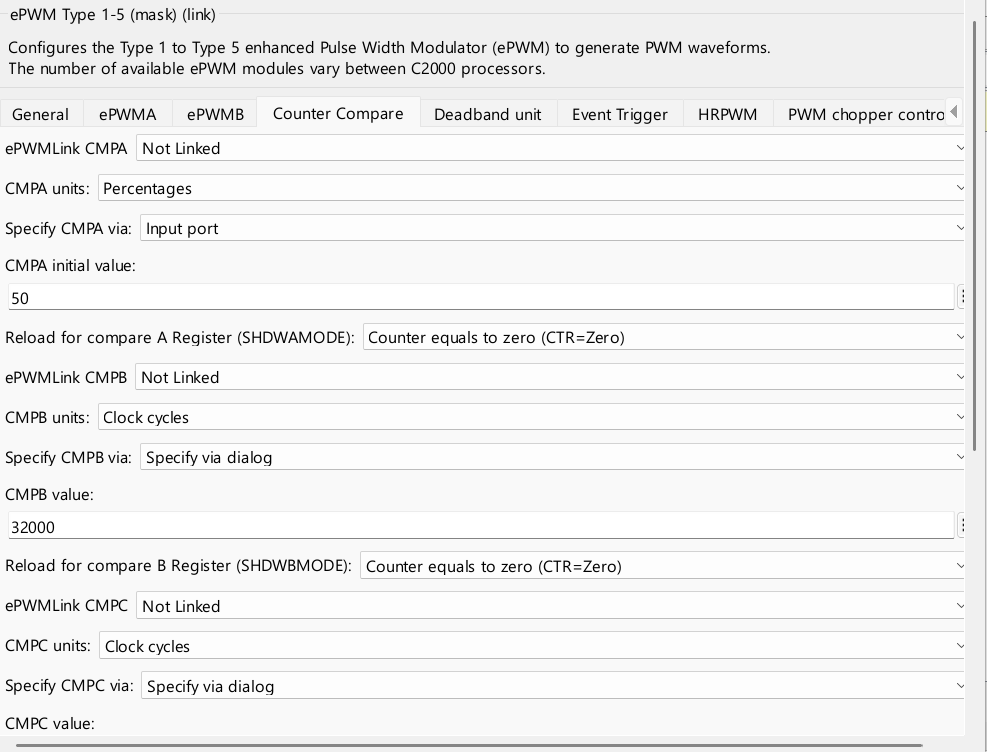This screenshot has height=752, width=987.
Task: Open the SHDWBMODE reload dropdown
Action: (662, 566)
